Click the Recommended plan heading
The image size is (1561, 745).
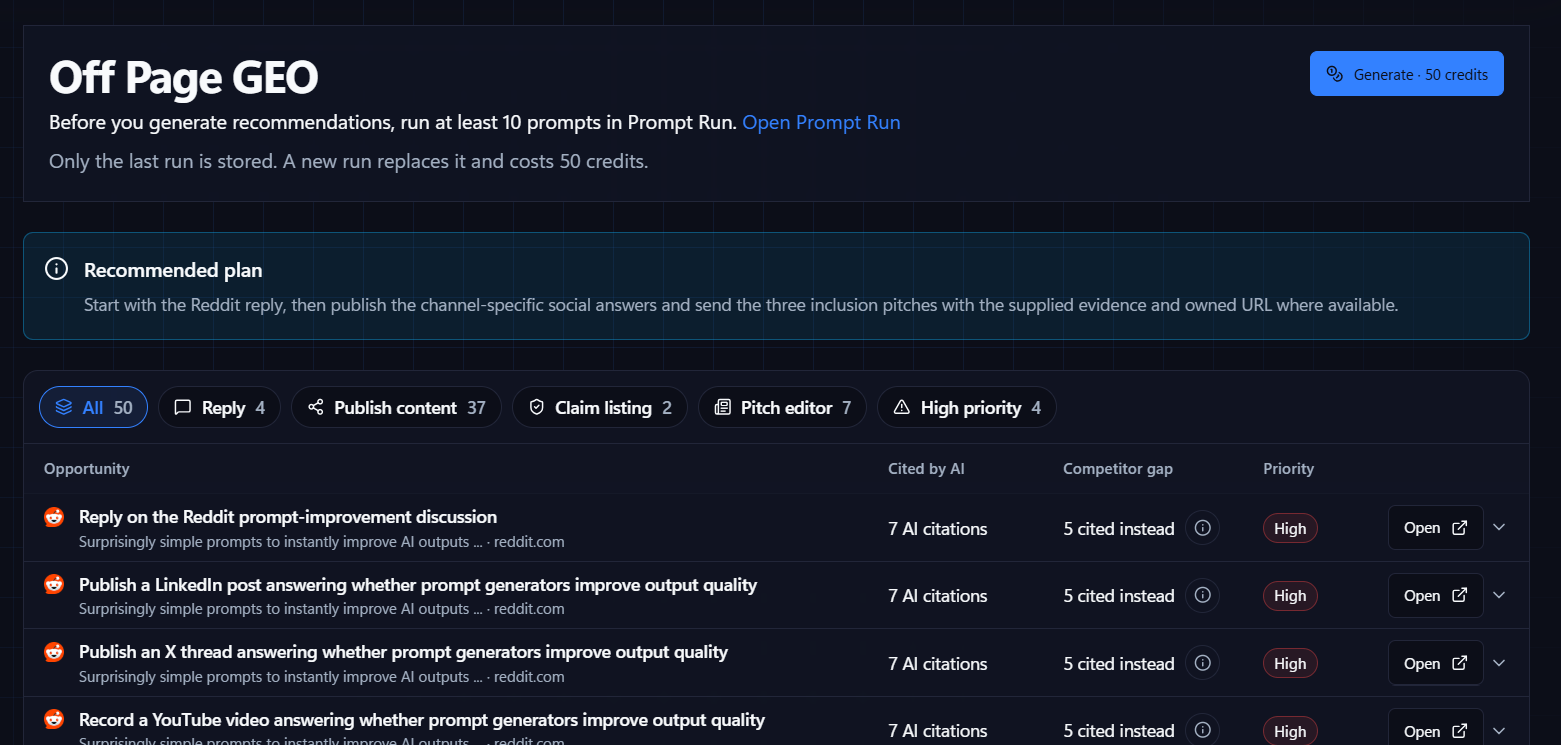click(x=173, y=270)
